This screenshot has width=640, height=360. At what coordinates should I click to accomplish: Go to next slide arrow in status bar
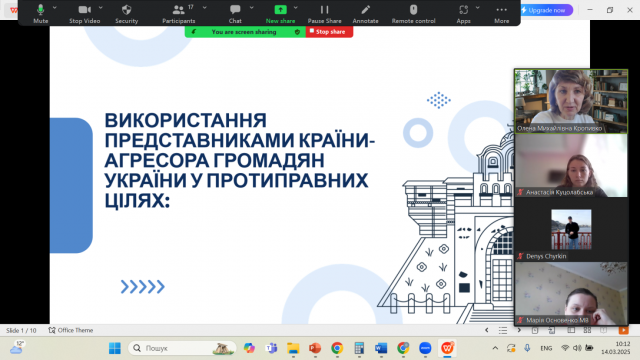[519, 330]
